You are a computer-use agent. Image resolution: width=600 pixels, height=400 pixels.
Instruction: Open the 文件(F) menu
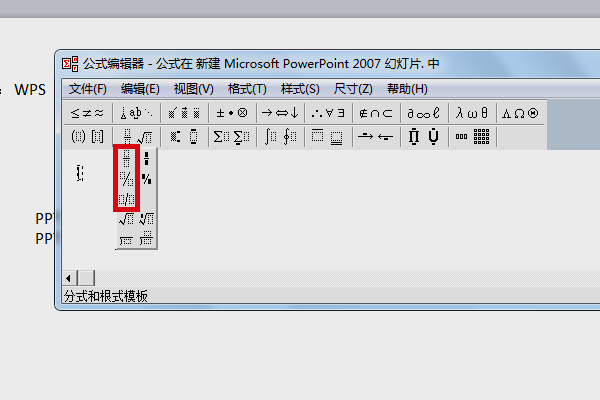pos(88,89)
